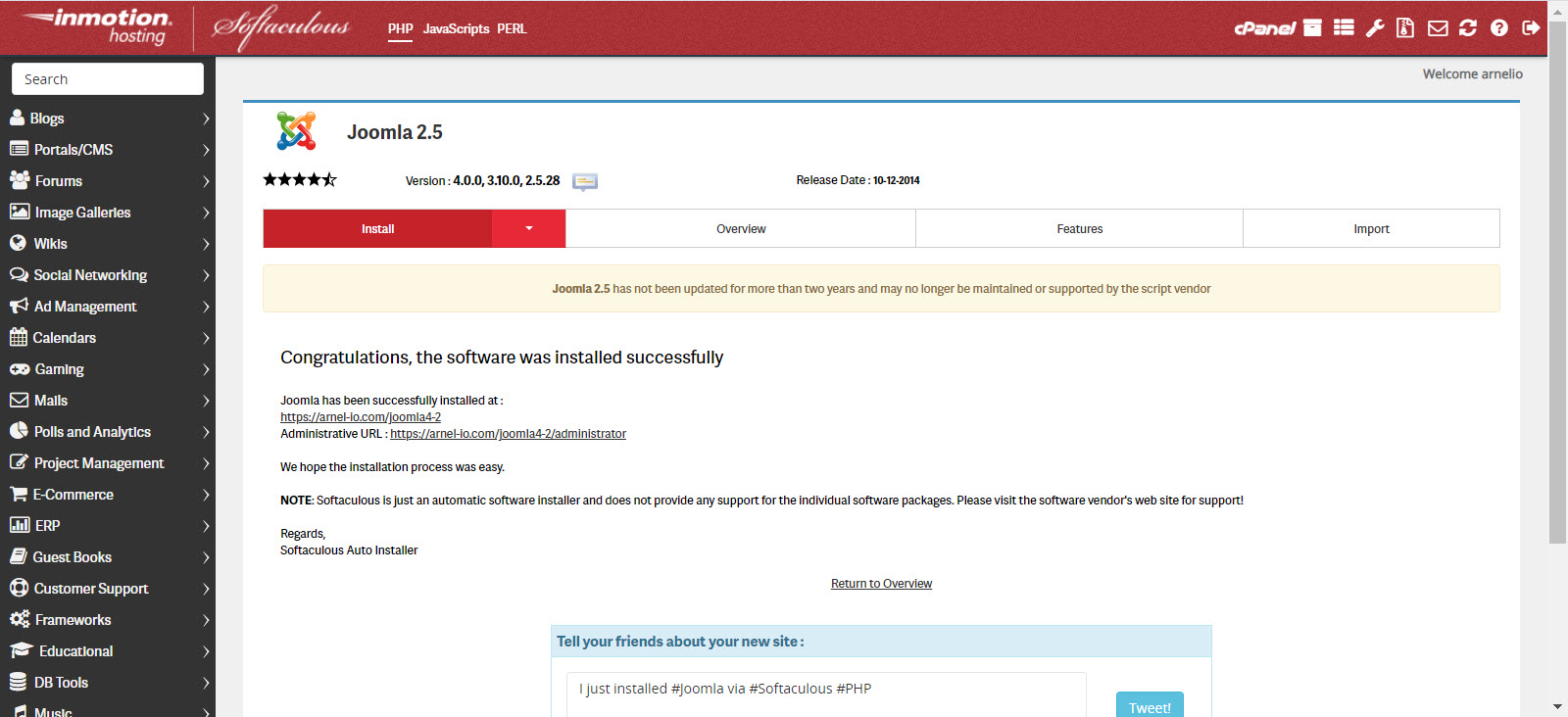The width and height of the screenshot is (1568, 717).
Task: Click the logout arrow icon
Action: (x=1531, y=27)
